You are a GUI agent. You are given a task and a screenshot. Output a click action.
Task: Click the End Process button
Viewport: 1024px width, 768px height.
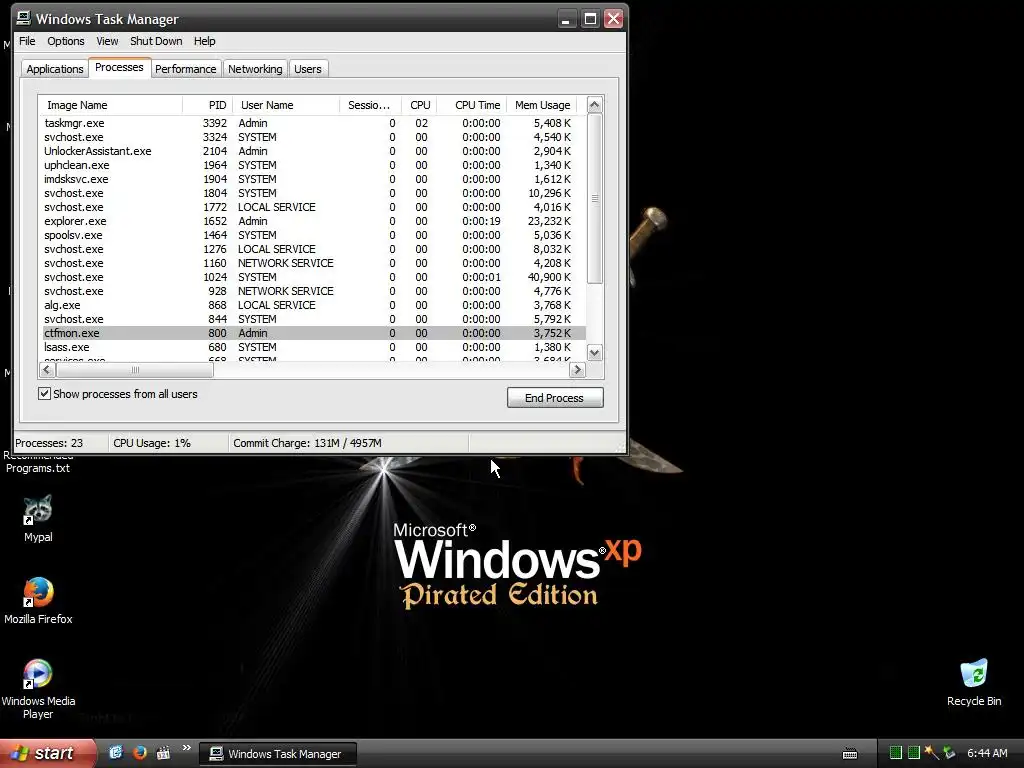tap(554, 398)
